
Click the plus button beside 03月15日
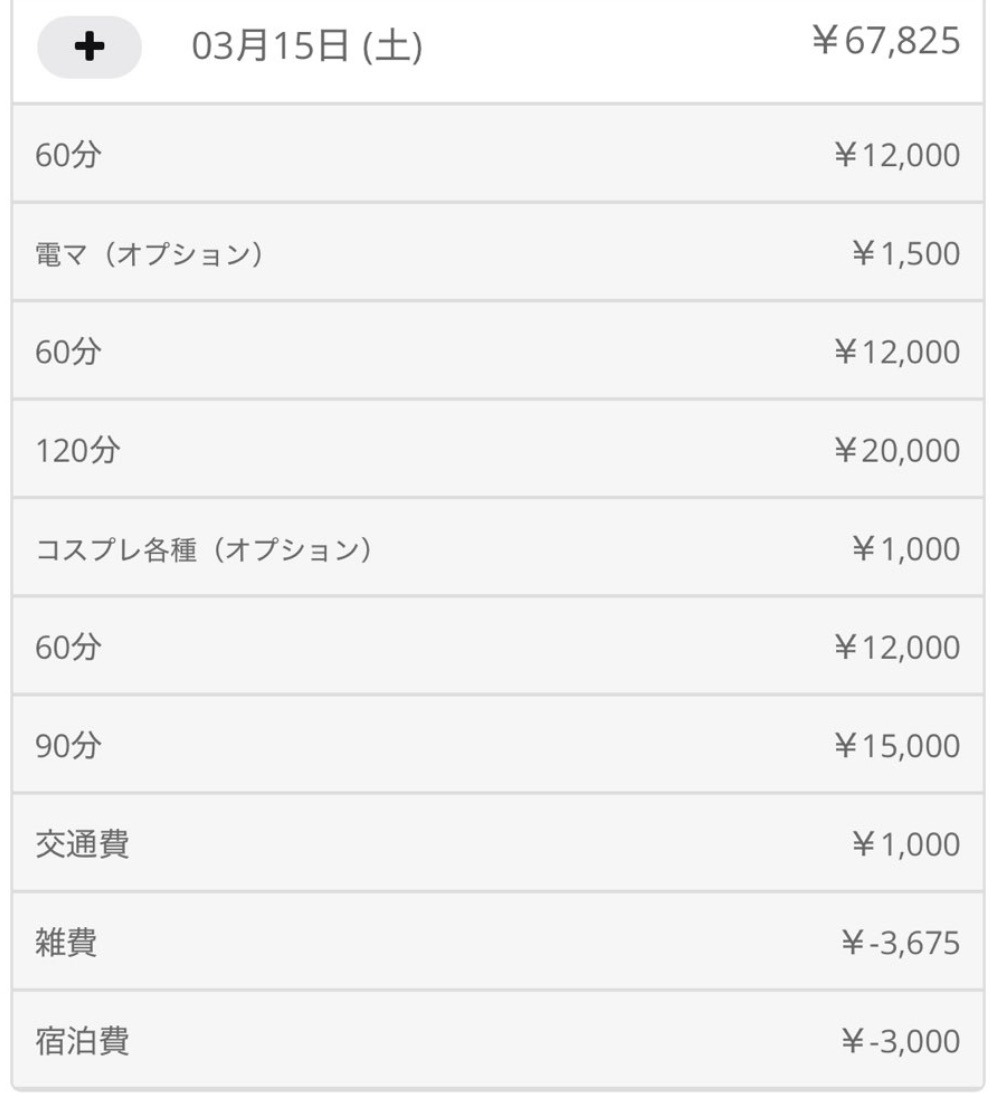pos(89,47)
